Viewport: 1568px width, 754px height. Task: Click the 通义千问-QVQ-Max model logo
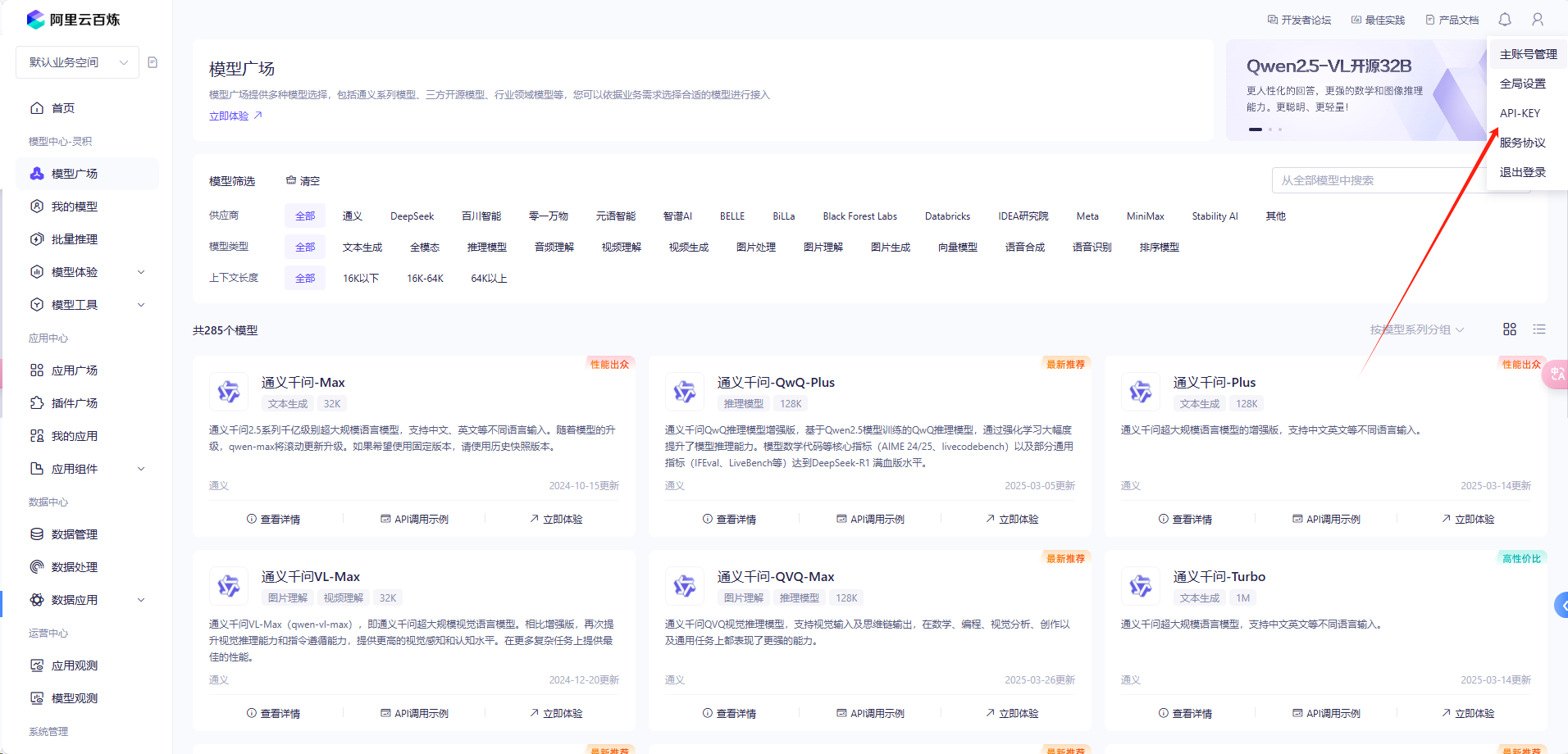(685, 586)
